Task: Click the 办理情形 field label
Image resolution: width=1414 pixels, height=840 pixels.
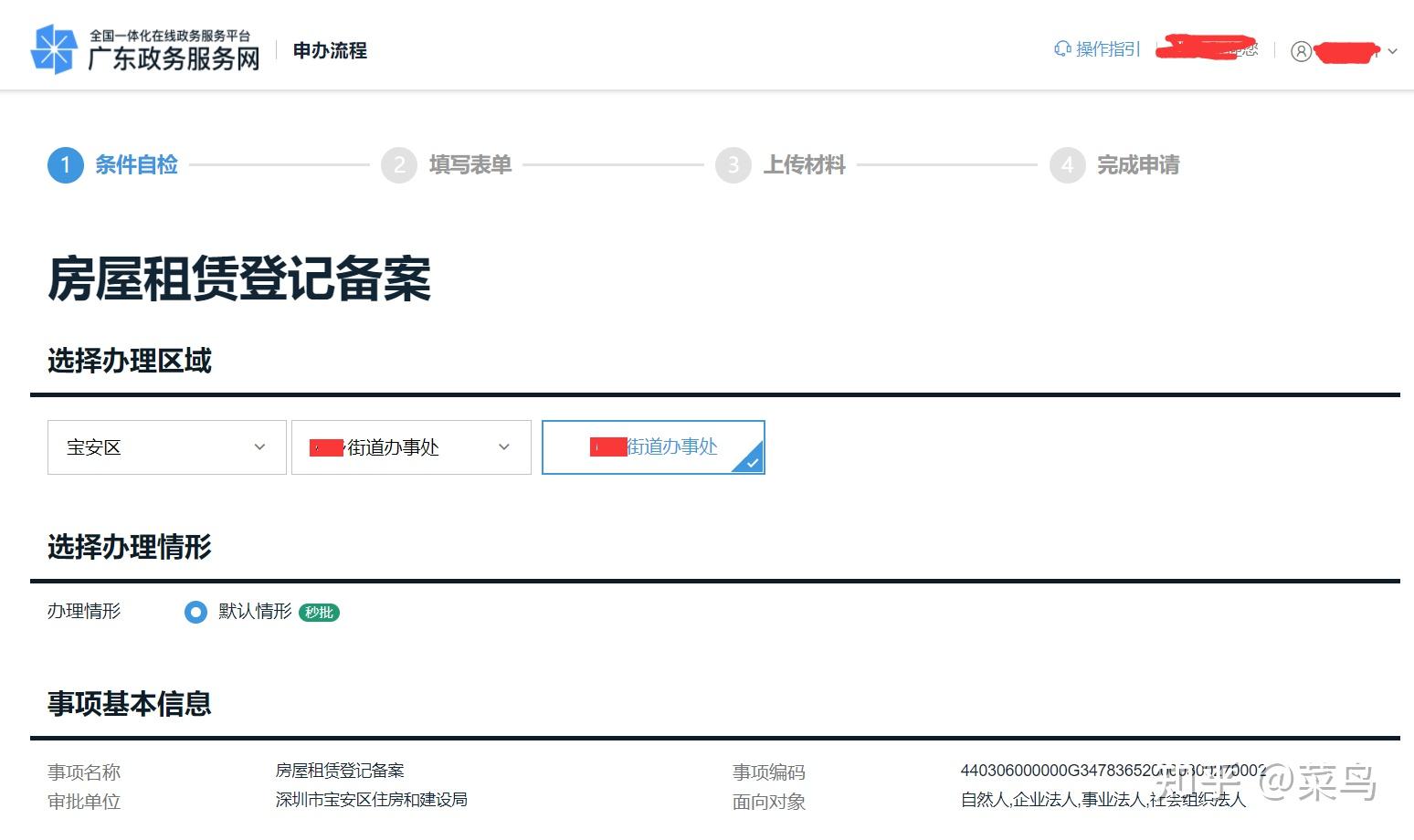Action: [84, 612]
